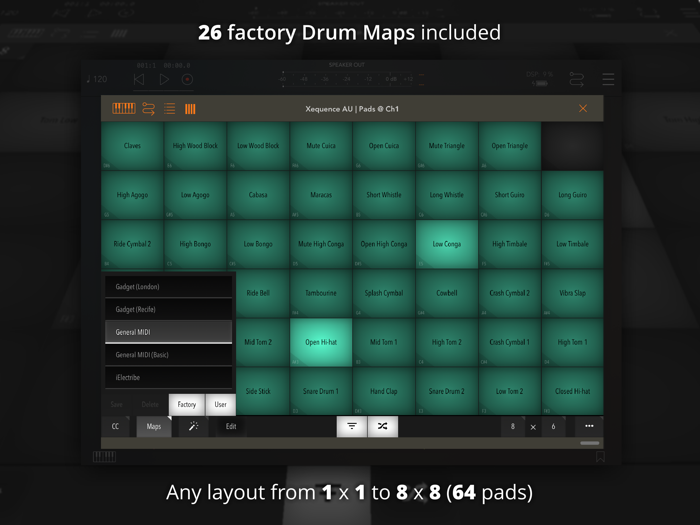Viewport: 700px width, 525px height.
Task: Tap the Vibra Slap pad
Action: (572, 293)
